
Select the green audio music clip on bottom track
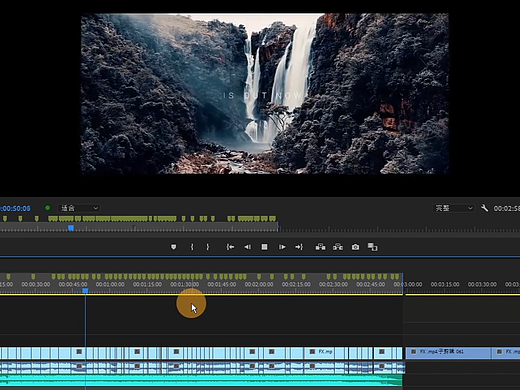click(x=201, y=380)
